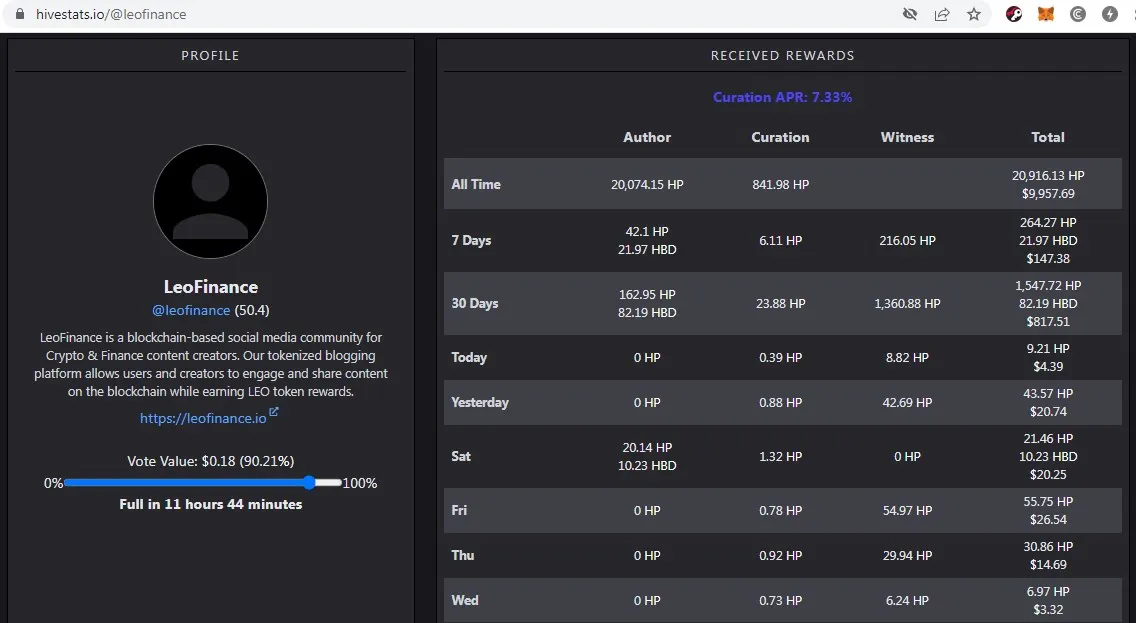The width and height of the screenshot is (1136, 623).
Task: Click the $817.51 thirty day total
Action: (1048, 322)
